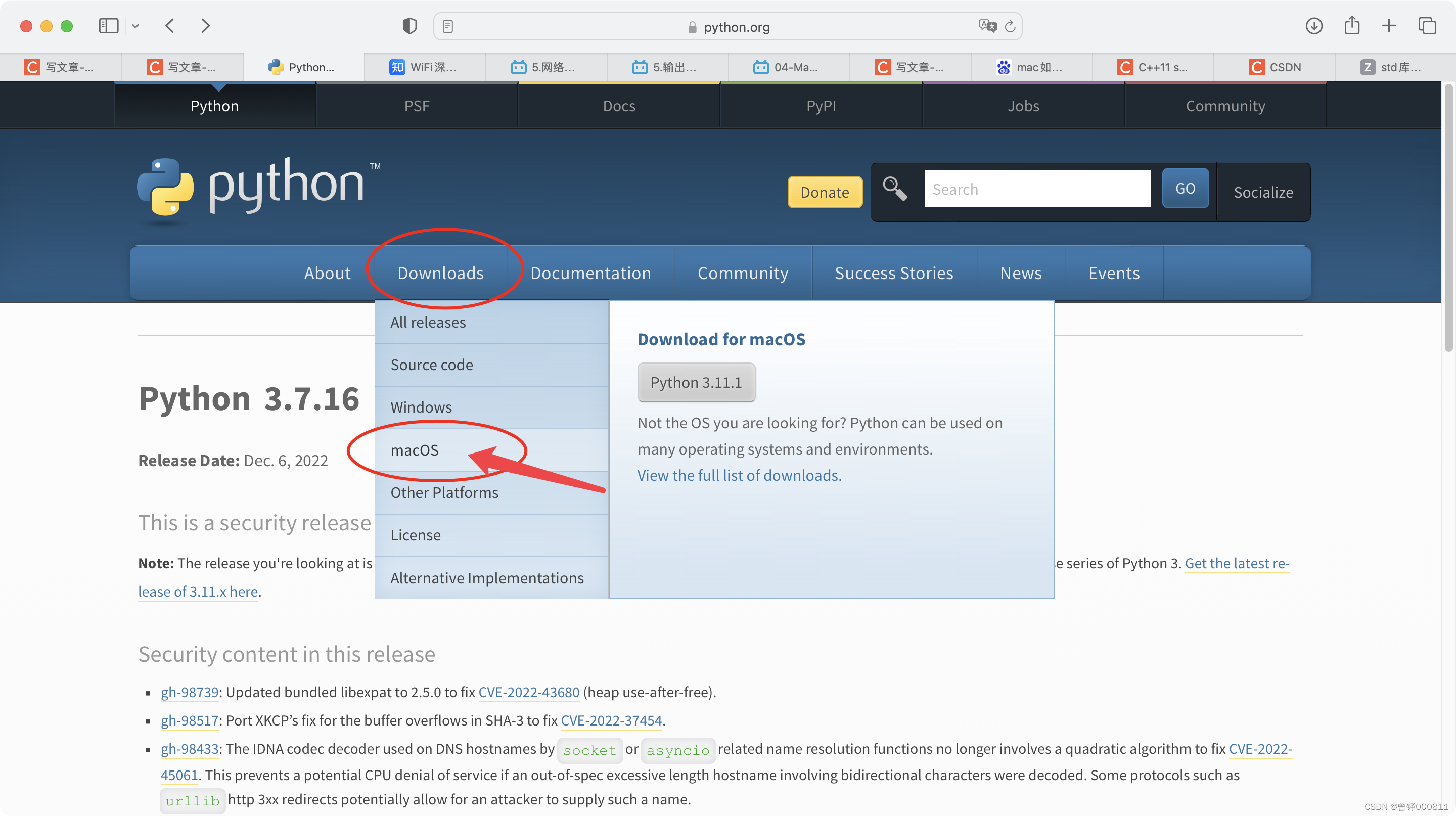Open the Downloads navigation menu
The width and height of the screenshot is (1456, 816).
(440, 273)
